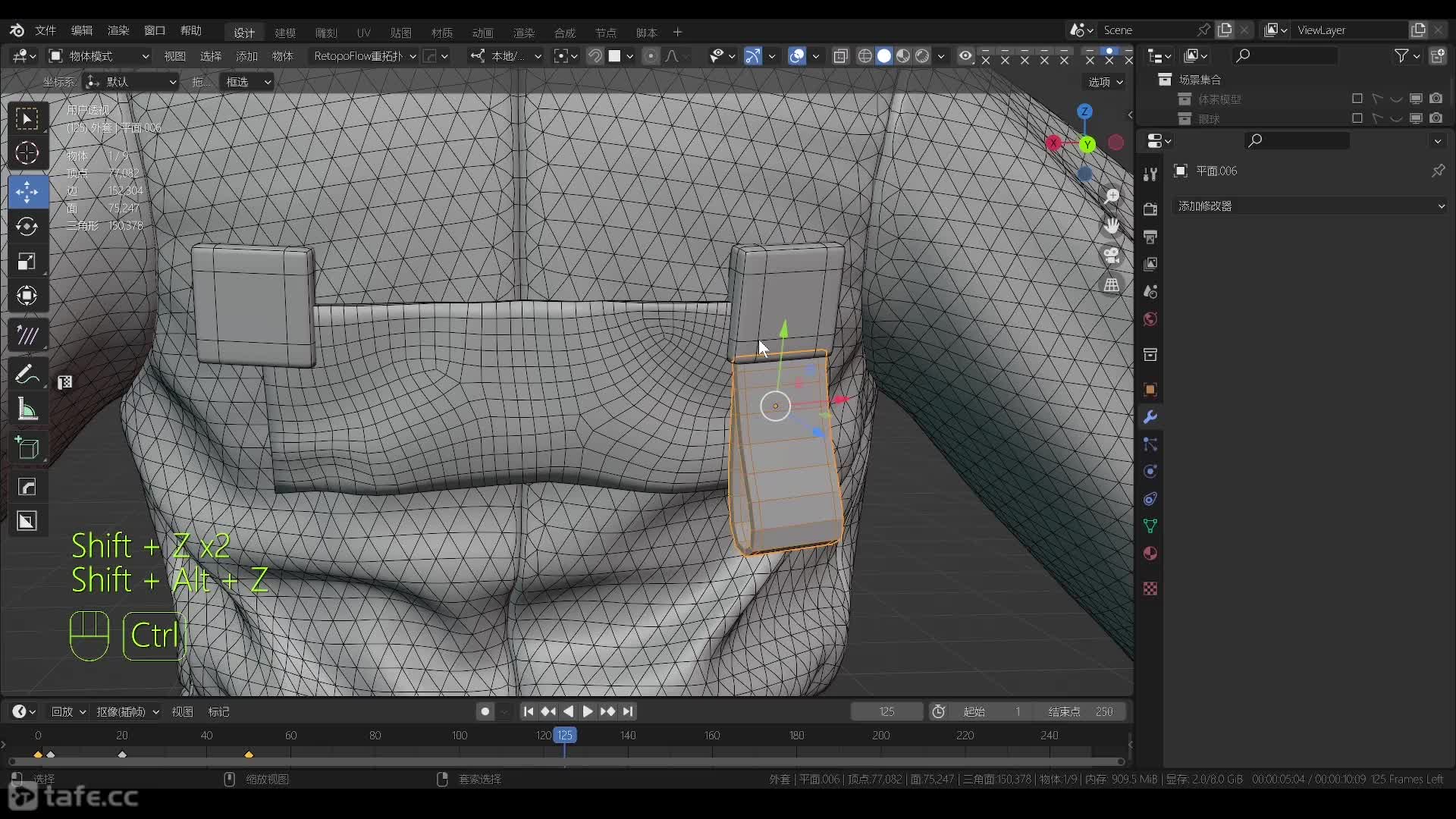
Task: Open the Physics properties tab
Action: [x=1150, y=472]
